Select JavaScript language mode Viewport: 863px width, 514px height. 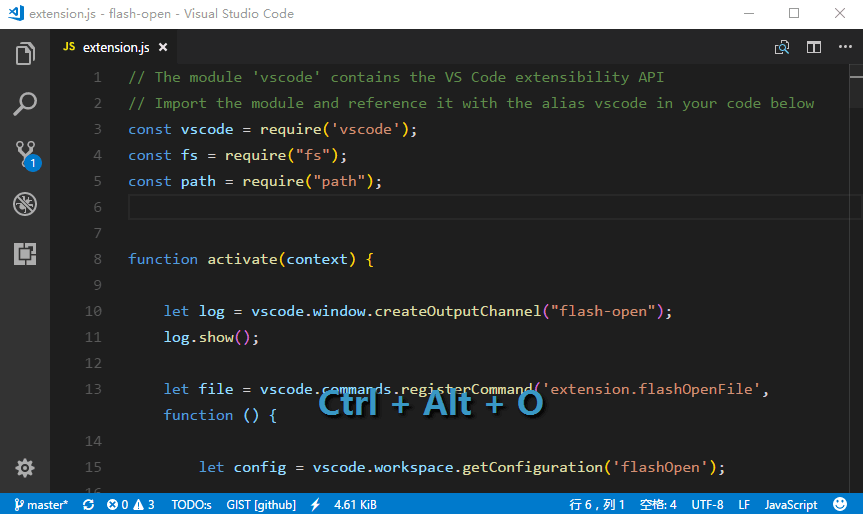click(x=791, y=505)
